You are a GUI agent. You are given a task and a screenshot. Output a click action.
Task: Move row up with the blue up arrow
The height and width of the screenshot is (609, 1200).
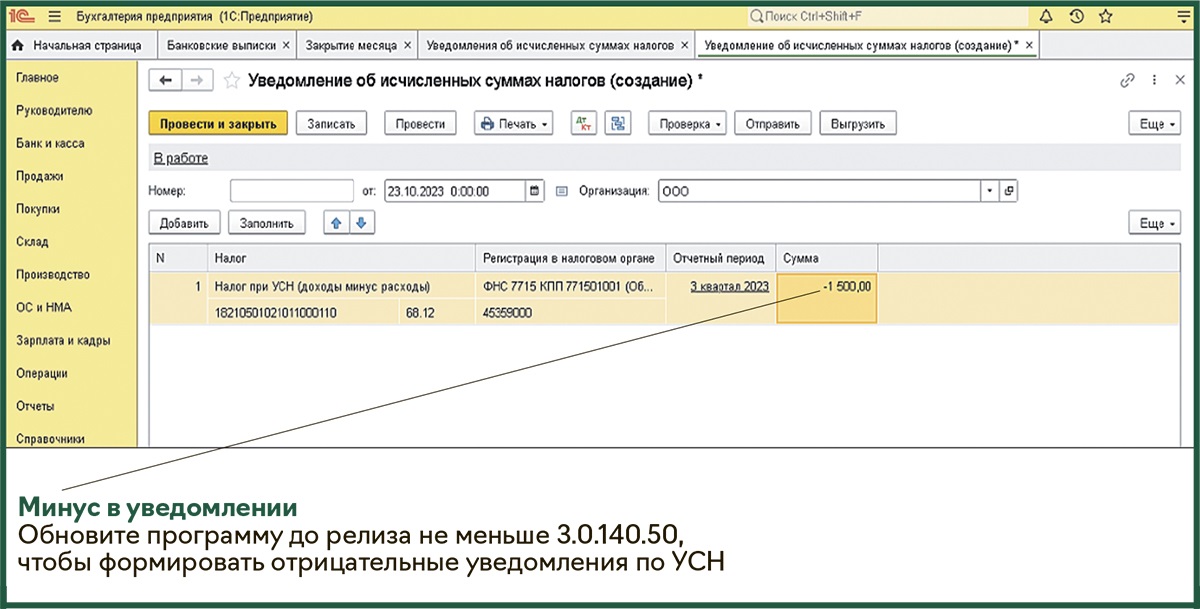[x=337, y=223]
